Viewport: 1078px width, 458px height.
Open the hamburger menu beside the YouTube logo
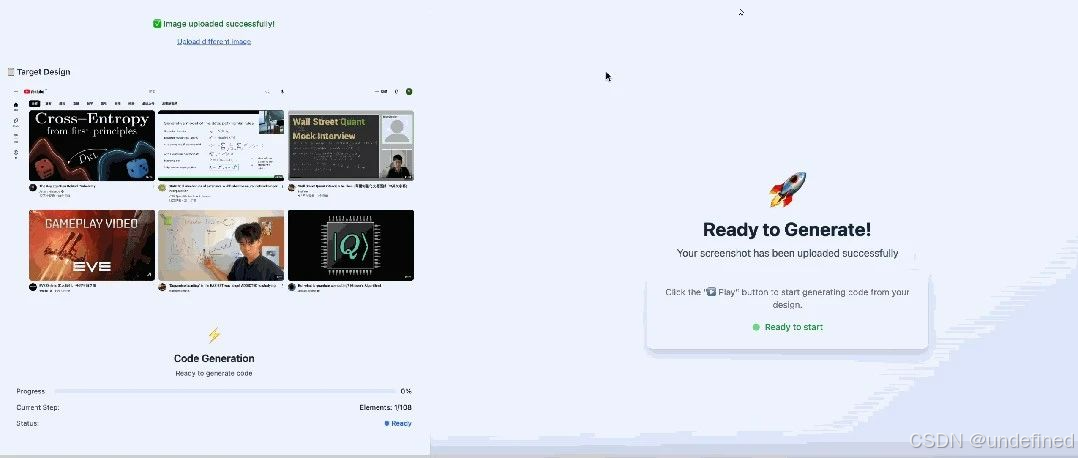point(16,91)
